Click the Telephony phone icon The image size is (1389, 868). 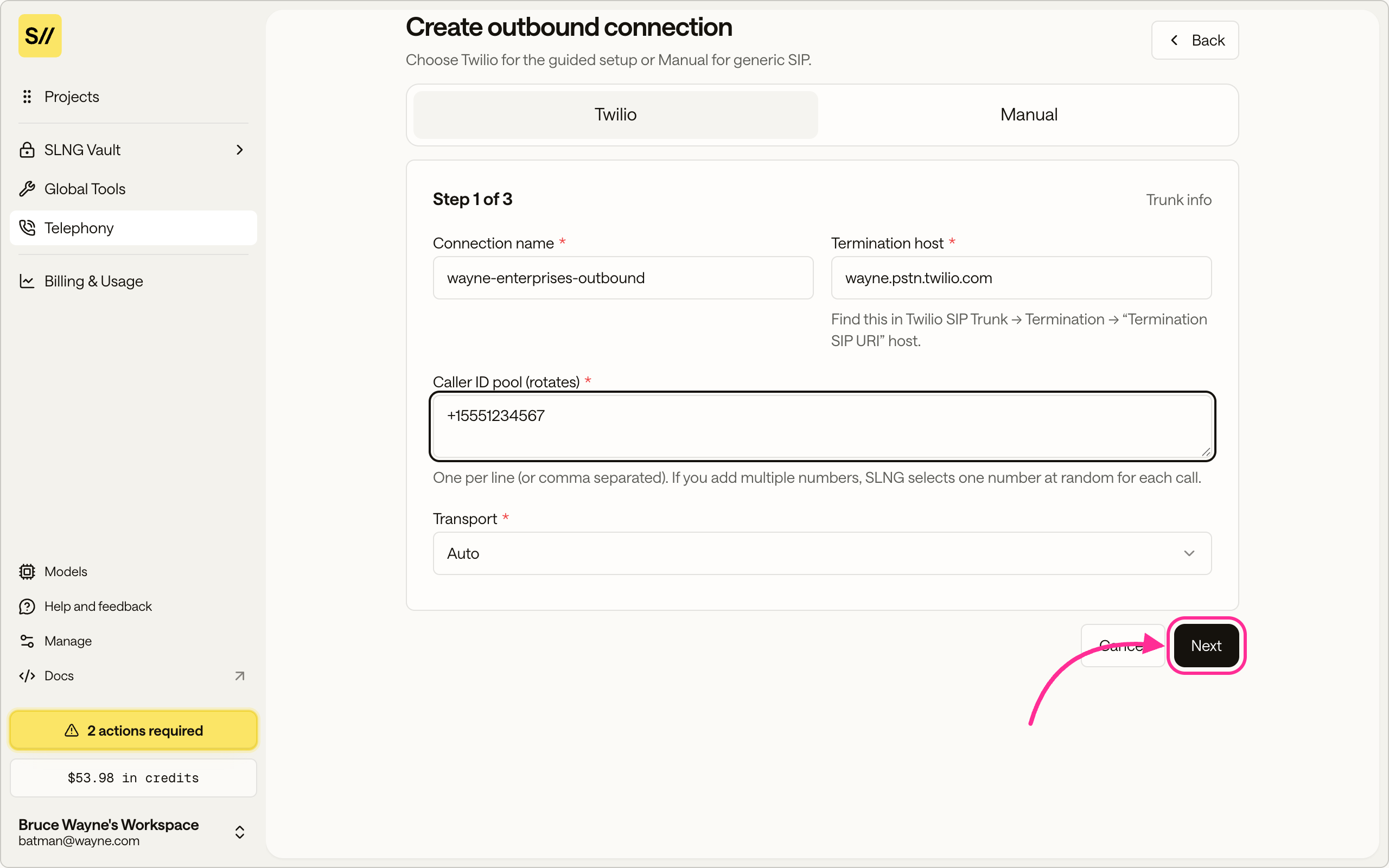pyautogui.click(x=27, y=228)
